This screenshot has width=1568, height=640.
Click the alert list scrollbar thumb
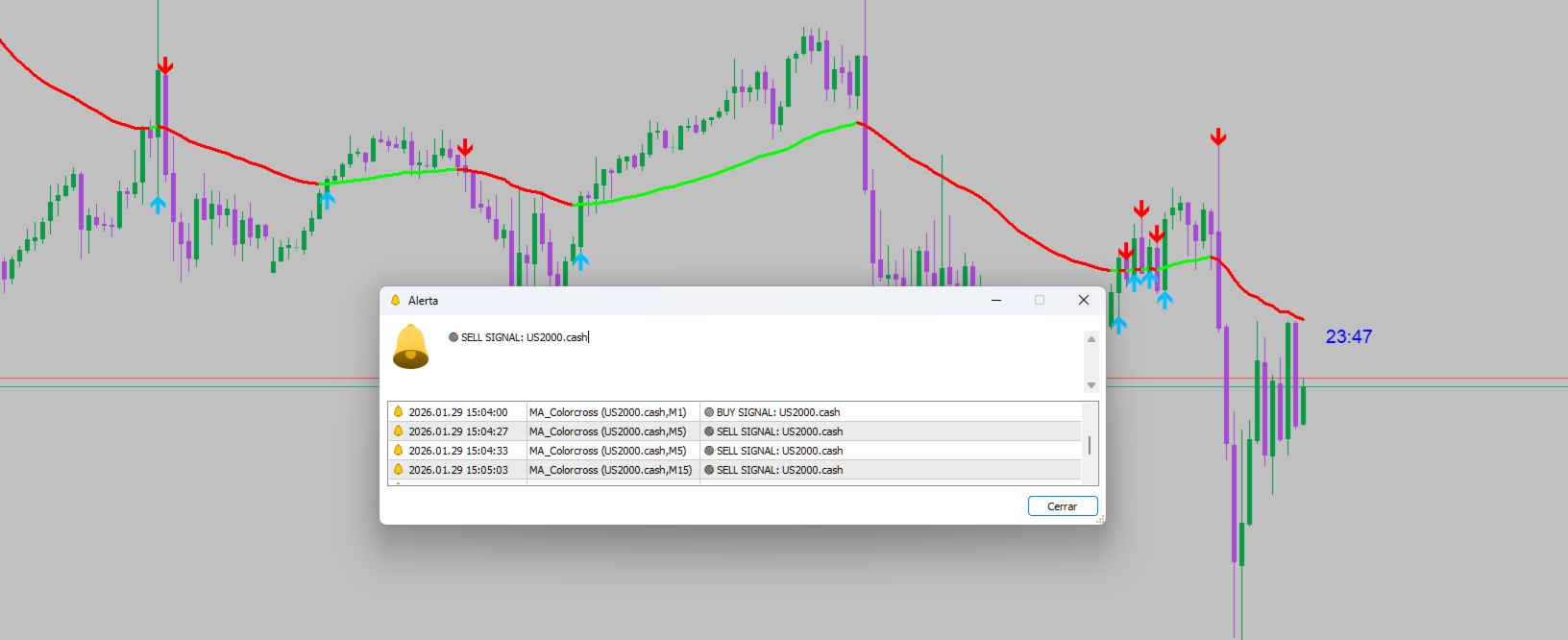click(1090, 446)
